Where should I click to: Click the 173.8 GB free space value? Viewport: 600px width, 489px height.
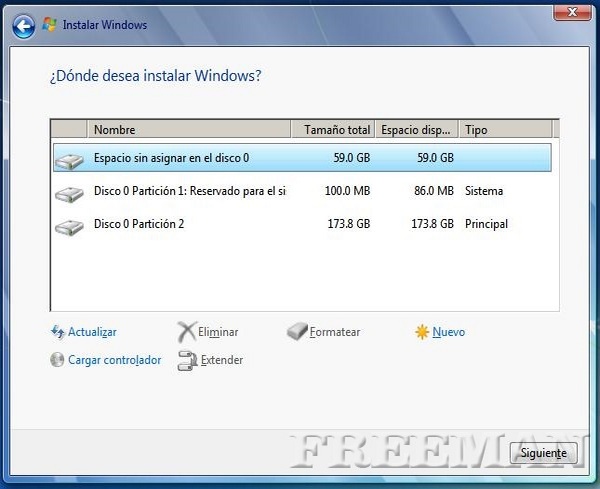433,224
